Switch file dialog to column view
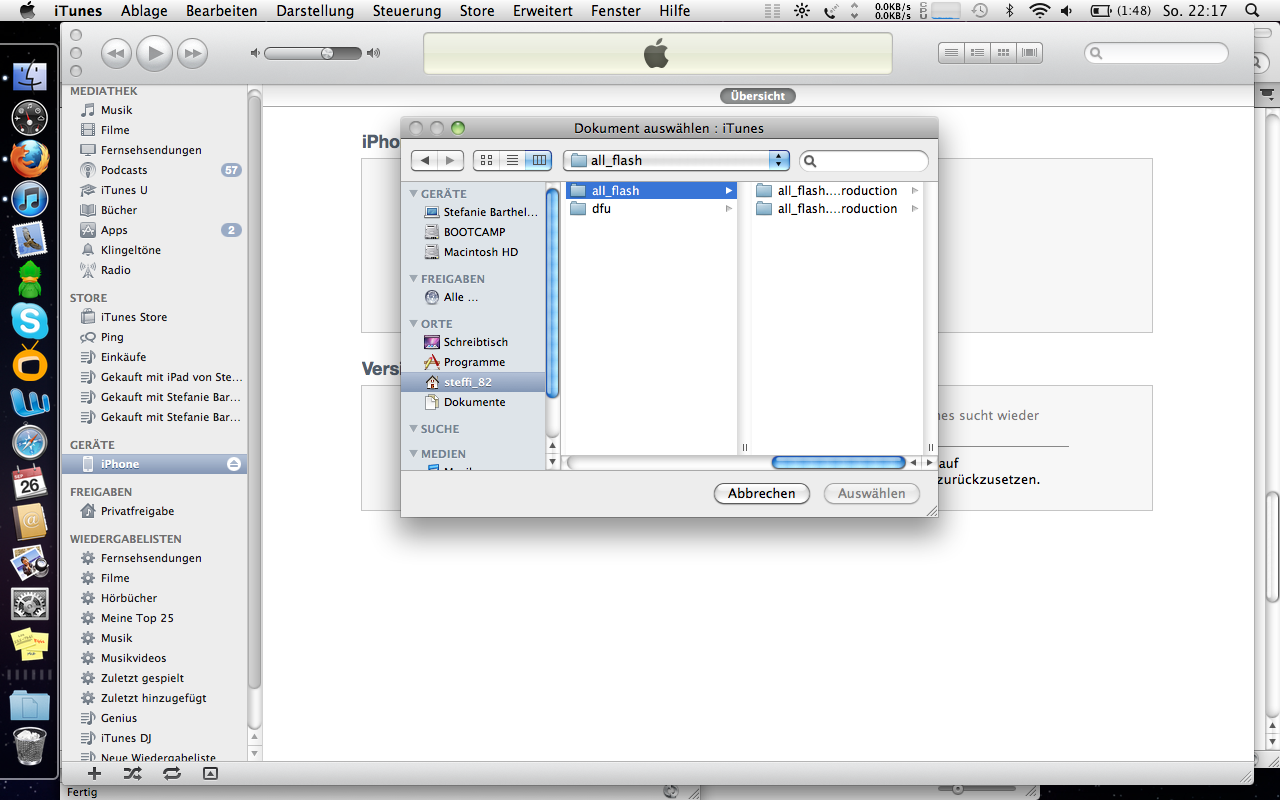This screenshot has height=800, width=1280. (x=539, y=160)
